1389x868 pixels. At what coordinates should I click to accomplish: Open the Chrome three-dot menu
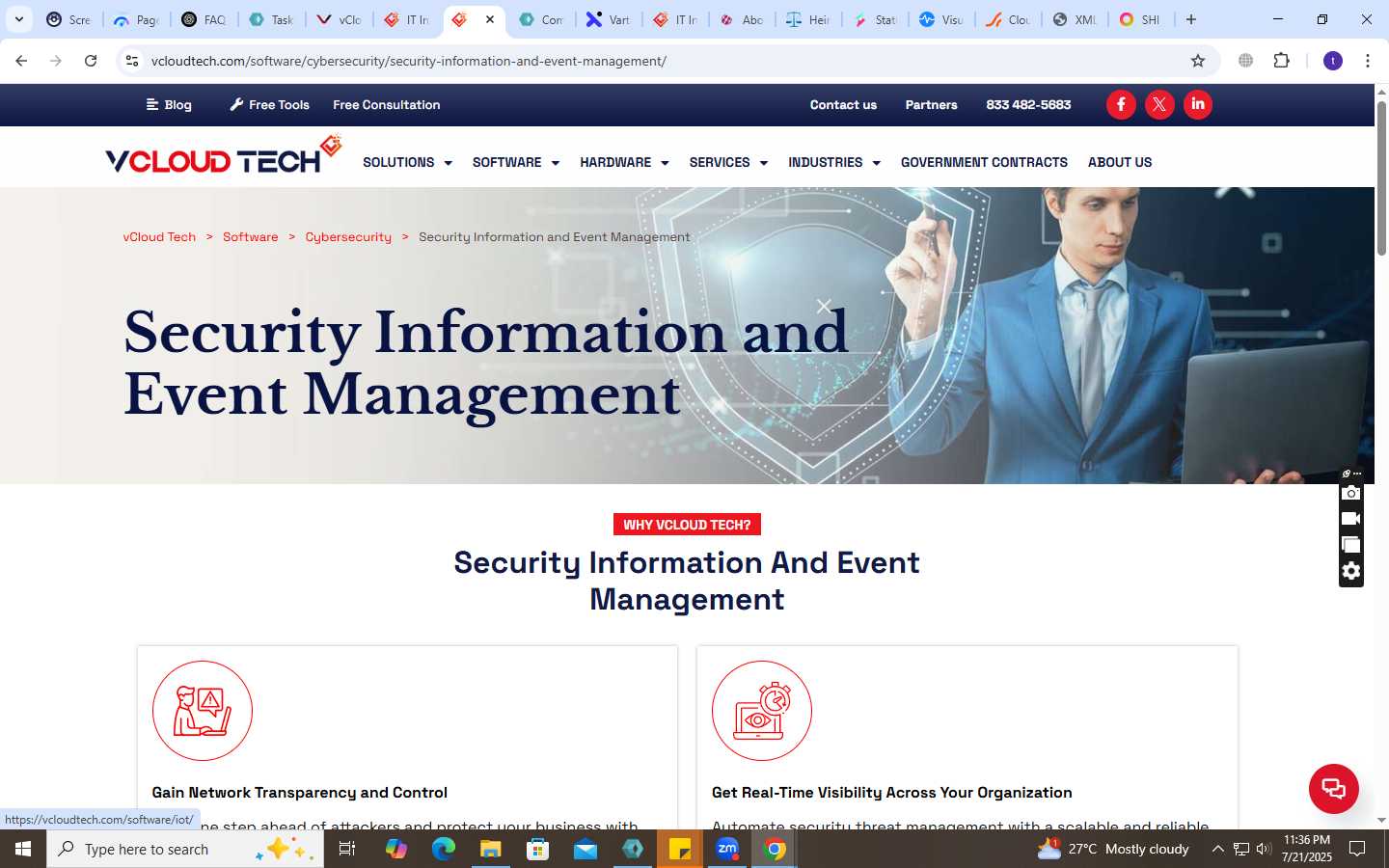(x=1367, y=61)
